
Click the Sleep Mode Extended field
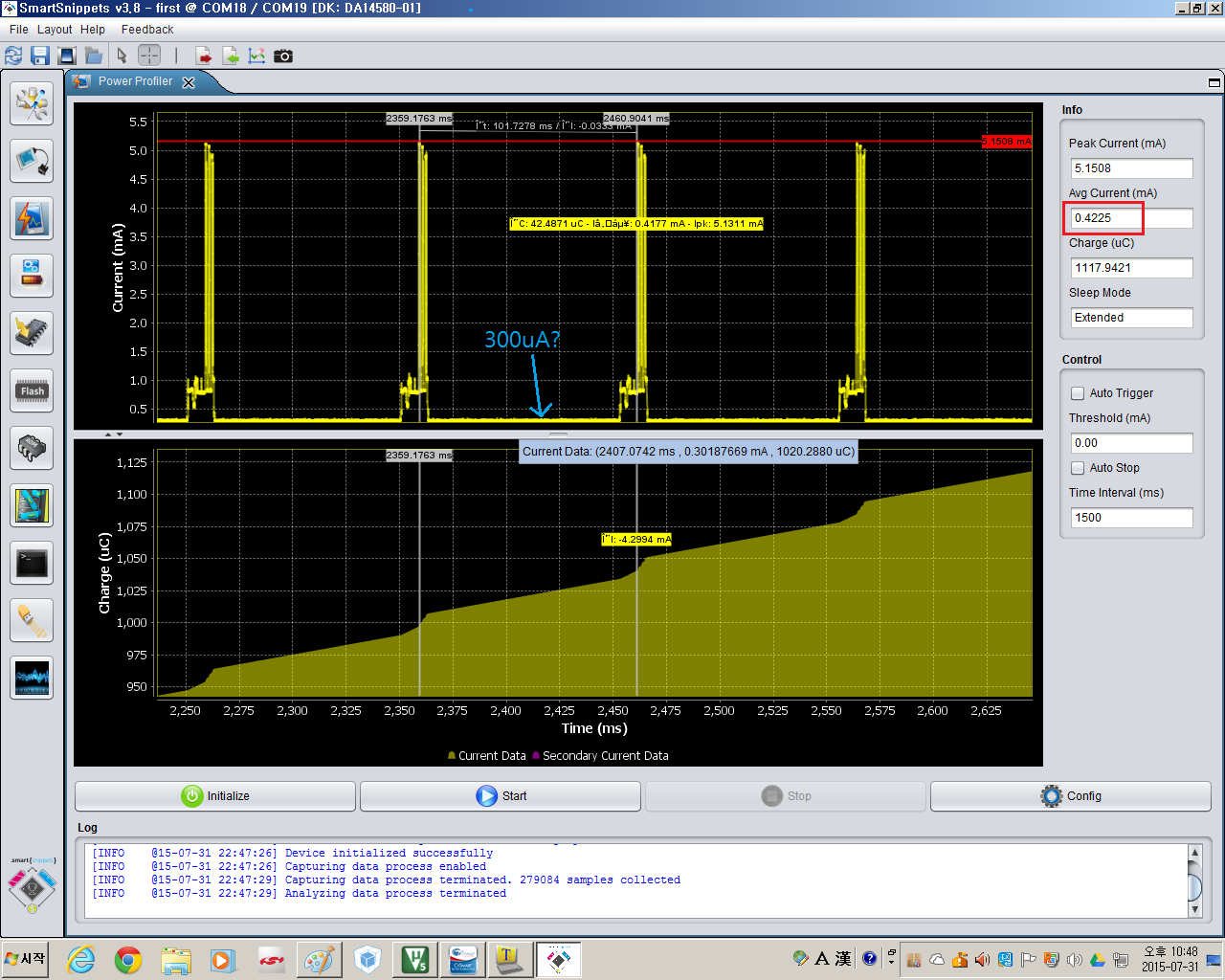tap(1131, 318)
